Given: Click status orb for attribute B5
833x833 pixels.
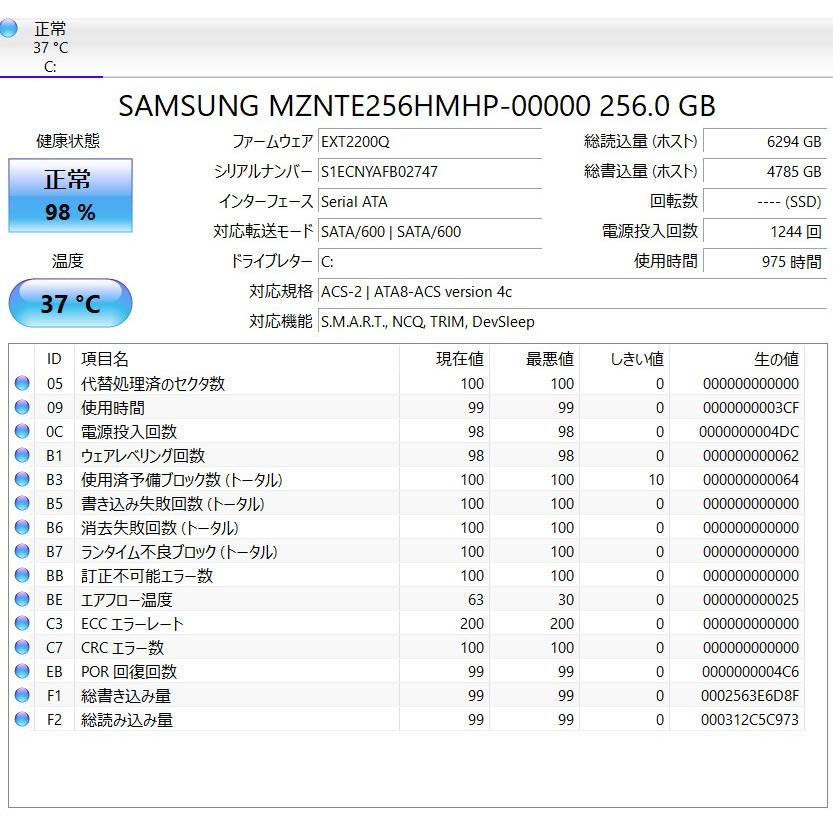Looking at the screenshot, I should click(x=22, y=503).
